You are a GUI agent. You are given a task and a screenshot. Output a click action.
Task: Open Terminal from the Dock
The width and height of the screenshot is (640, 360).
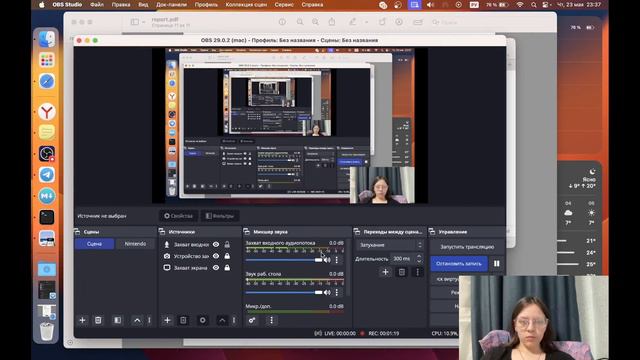[47, 217]
